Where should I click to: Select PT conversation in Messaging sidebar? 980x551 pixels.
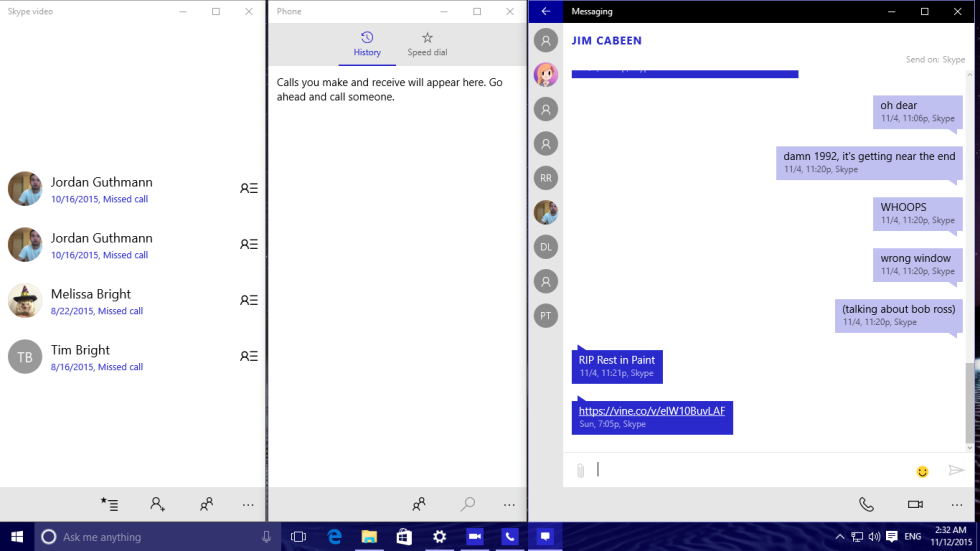pos(546,315)
